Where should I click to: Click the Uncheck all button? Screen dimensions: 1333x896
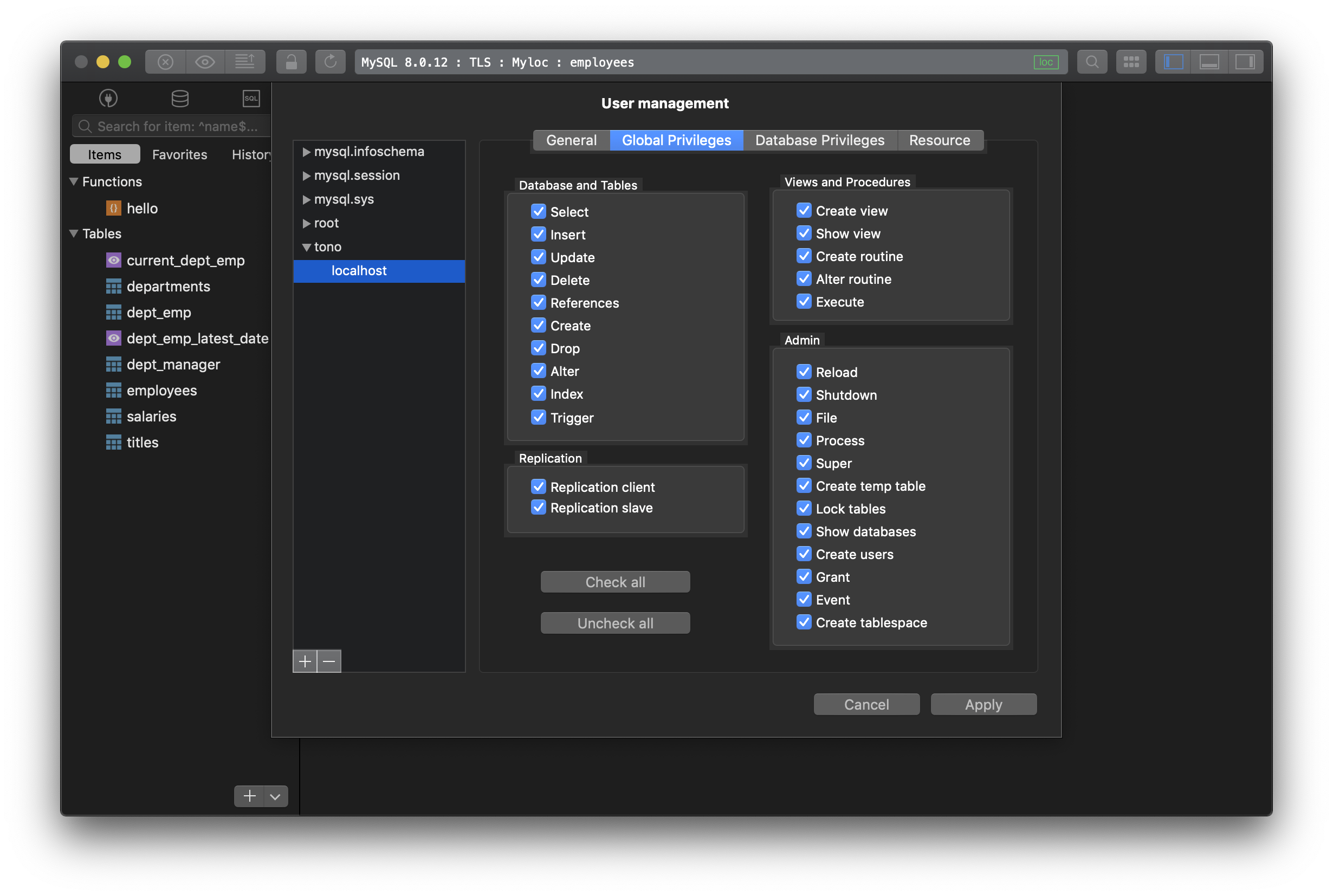pyautogui.click(x=615, y=622)
